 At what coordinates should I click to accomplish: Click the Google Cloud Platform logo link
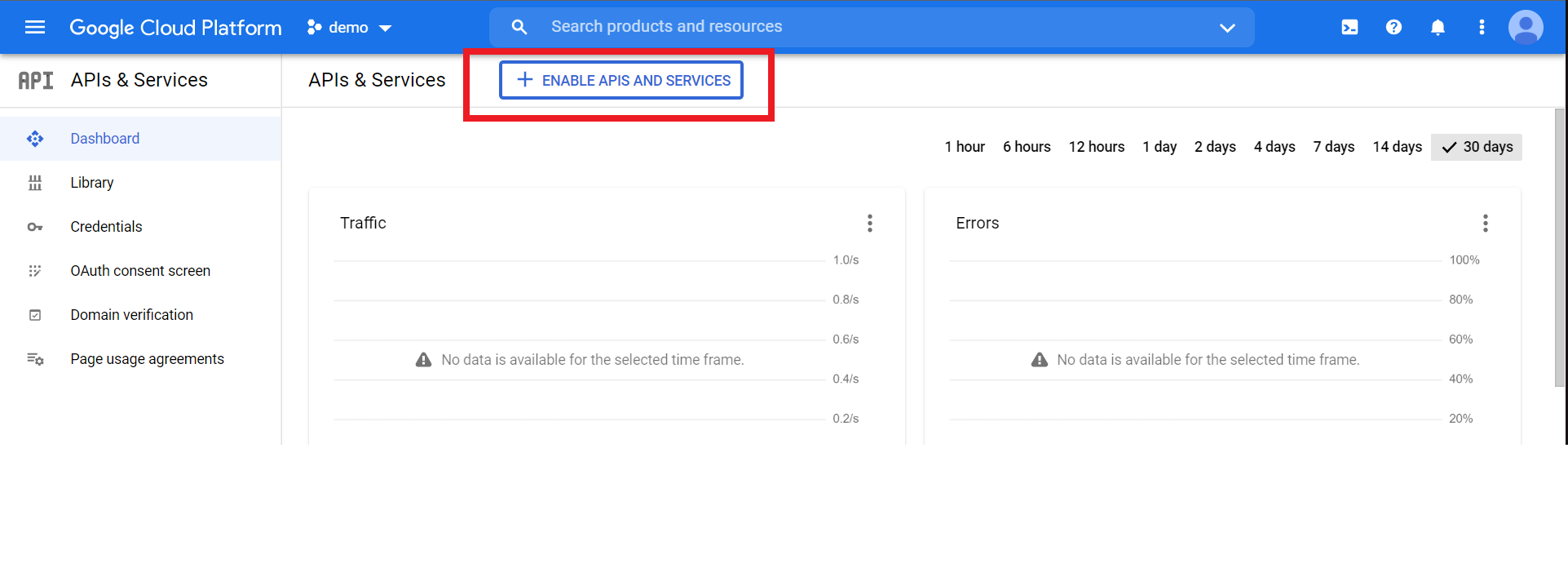click(x=175, y=28)
